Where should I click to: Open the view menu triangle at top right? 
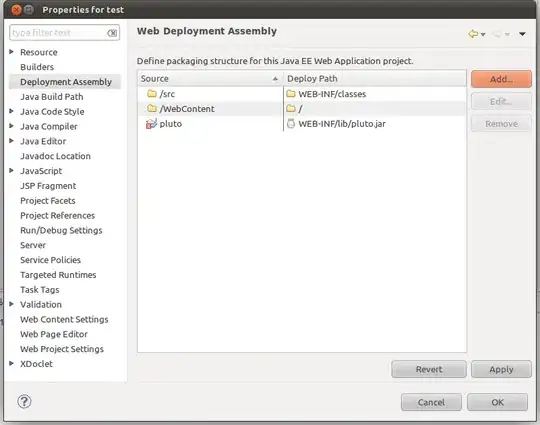(x=522, y=34)
